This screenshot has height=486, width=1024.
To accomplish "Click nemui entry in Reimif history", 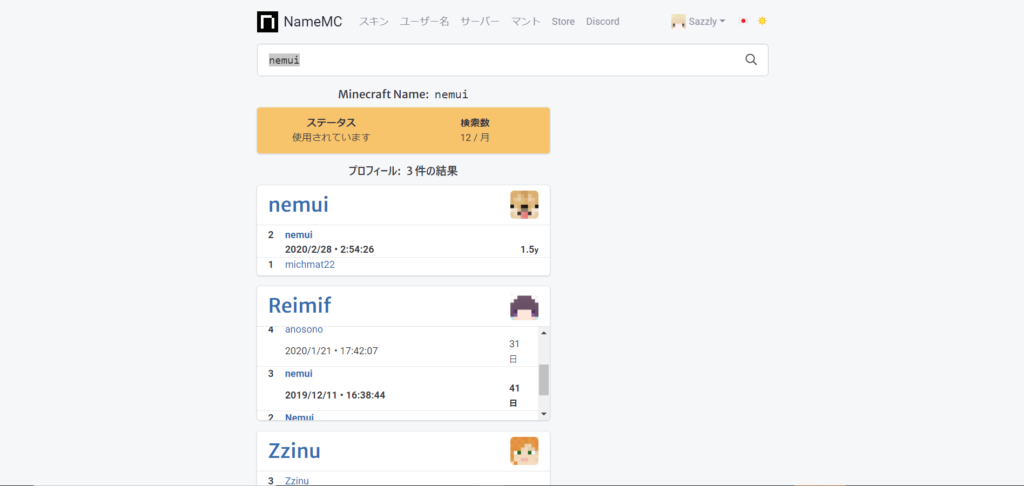I will coord(299,374).
